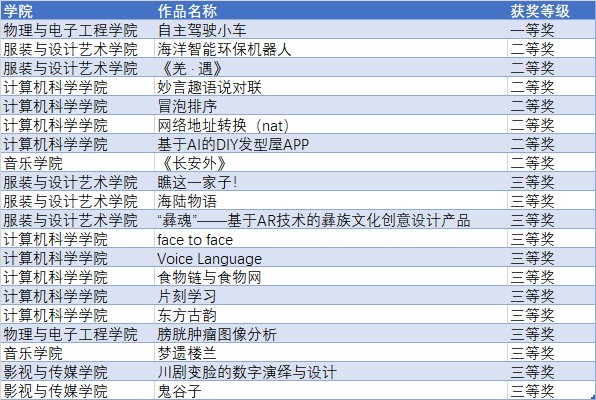This screenshot has height=400, width=596.
Task: Click the 《长安外》 project cell
Action: pos(331,162)
